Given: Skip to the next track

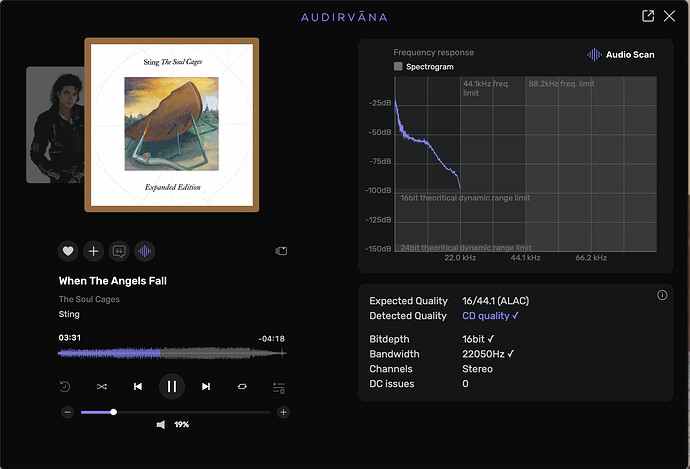Looking at the screenshot, I should pyautogui.click(x=206, y=386).
